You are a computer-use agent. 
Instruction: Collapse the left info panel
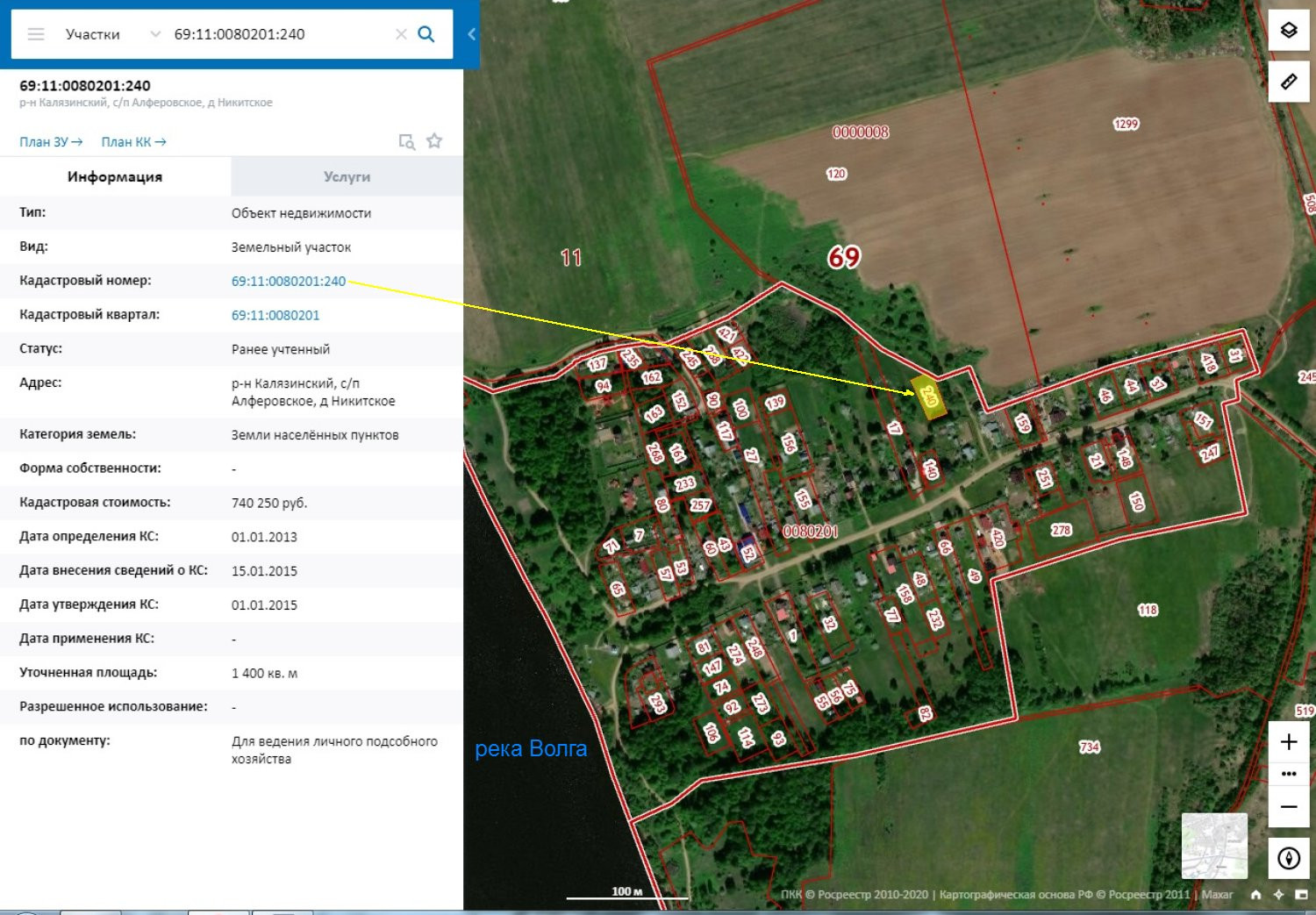click(x=471, y=34)
